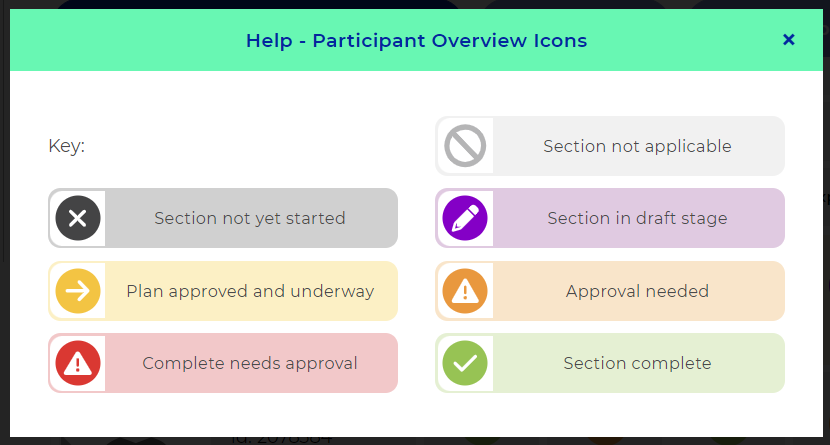Image resolution: width=830 pixels, height=445 pixels.
Task: Click the light green Section complete swatch
Action: 610,363
